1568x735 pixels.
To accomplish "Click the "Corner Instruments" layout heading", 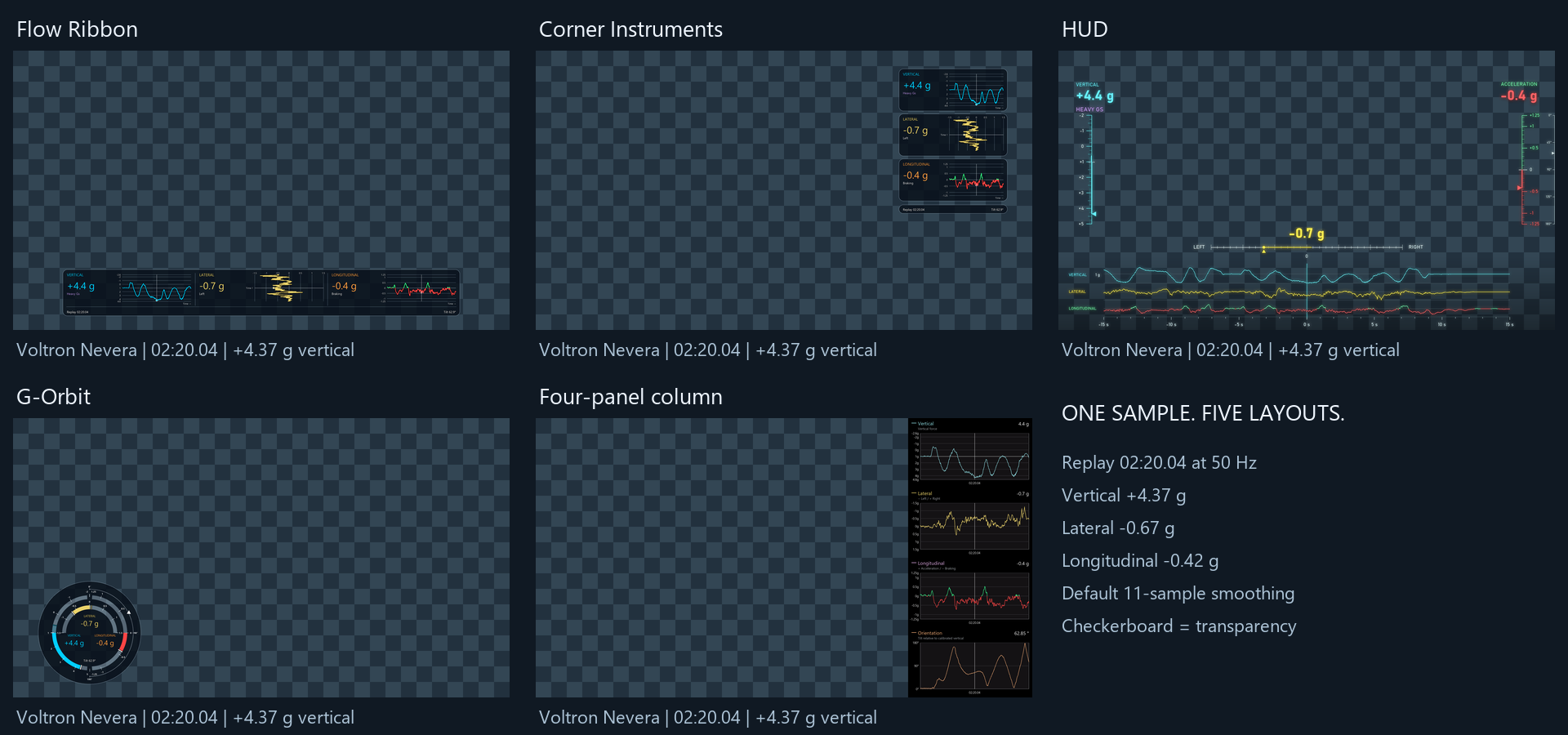I will pos(630,29).
